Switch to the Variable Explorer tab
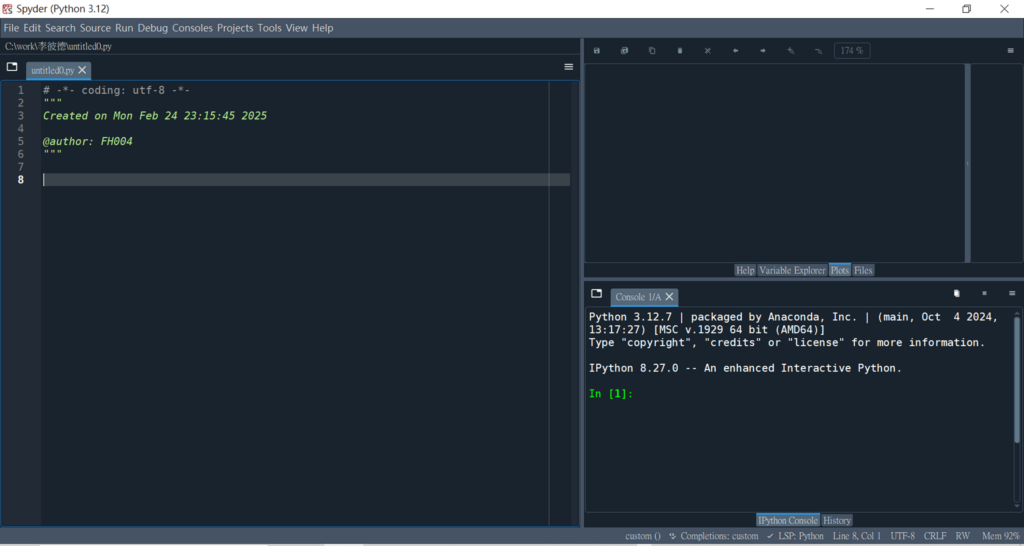The width and height of the screenshot is (1024, 546). [792, 270]
